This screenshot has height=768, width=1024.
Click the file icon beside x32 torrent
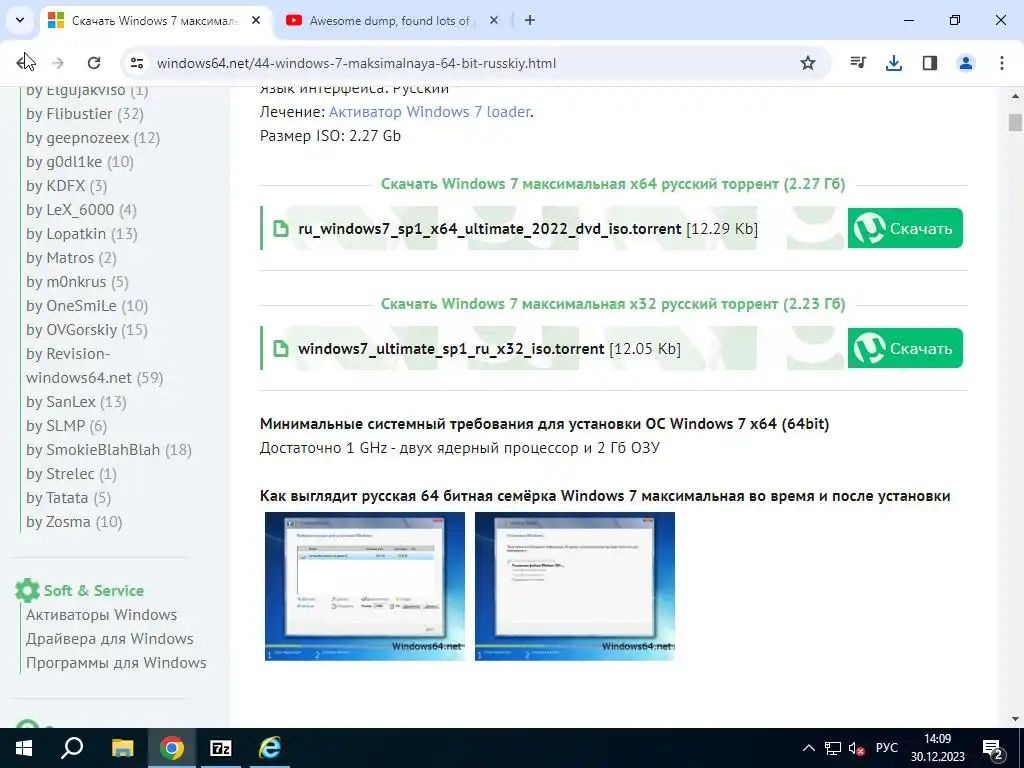pos(281,349)
